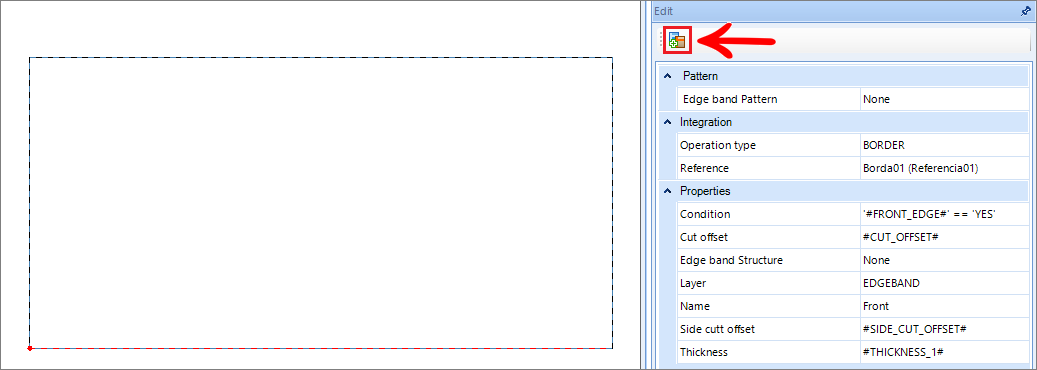Screen dimensions: 1037x370
Task: Toggle the Edit panel pin icon
Action: (1025, 11)
